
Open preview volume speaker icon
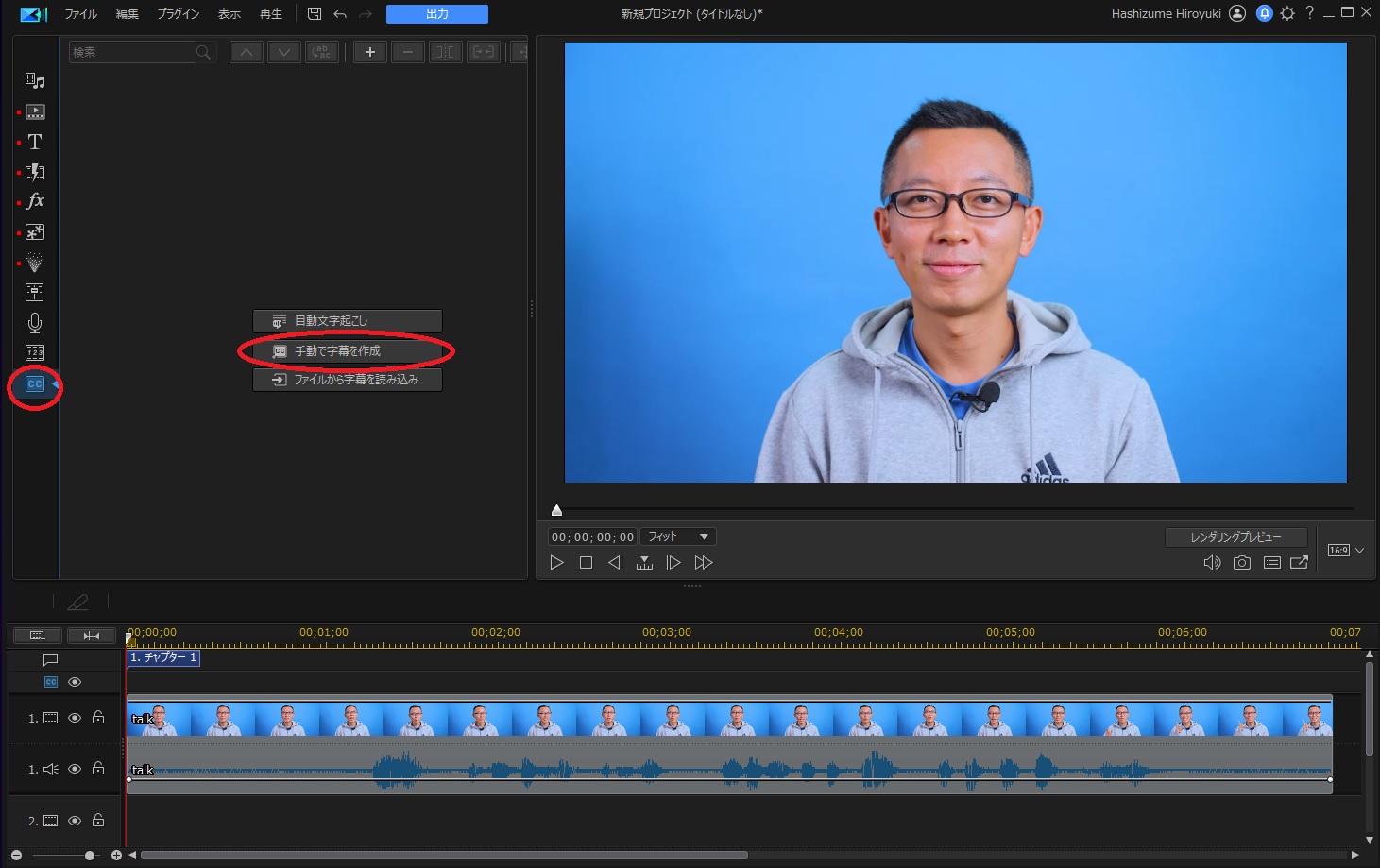click(1212, 563)
